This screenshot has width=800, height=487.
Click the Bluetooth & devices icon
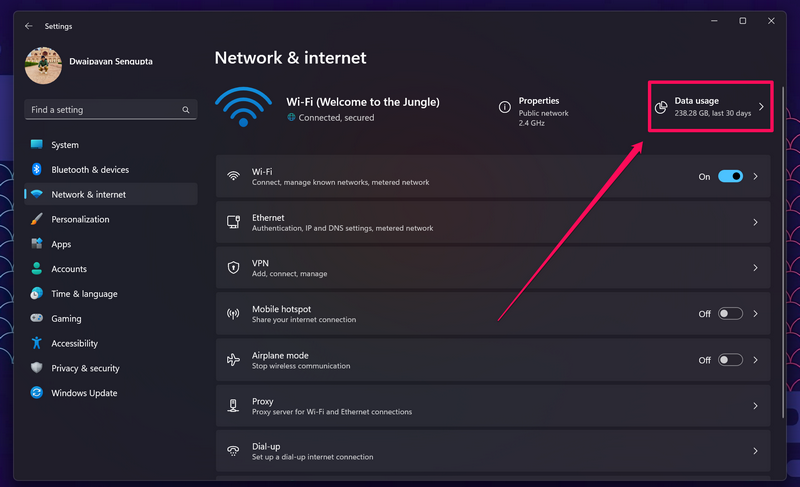37,170
